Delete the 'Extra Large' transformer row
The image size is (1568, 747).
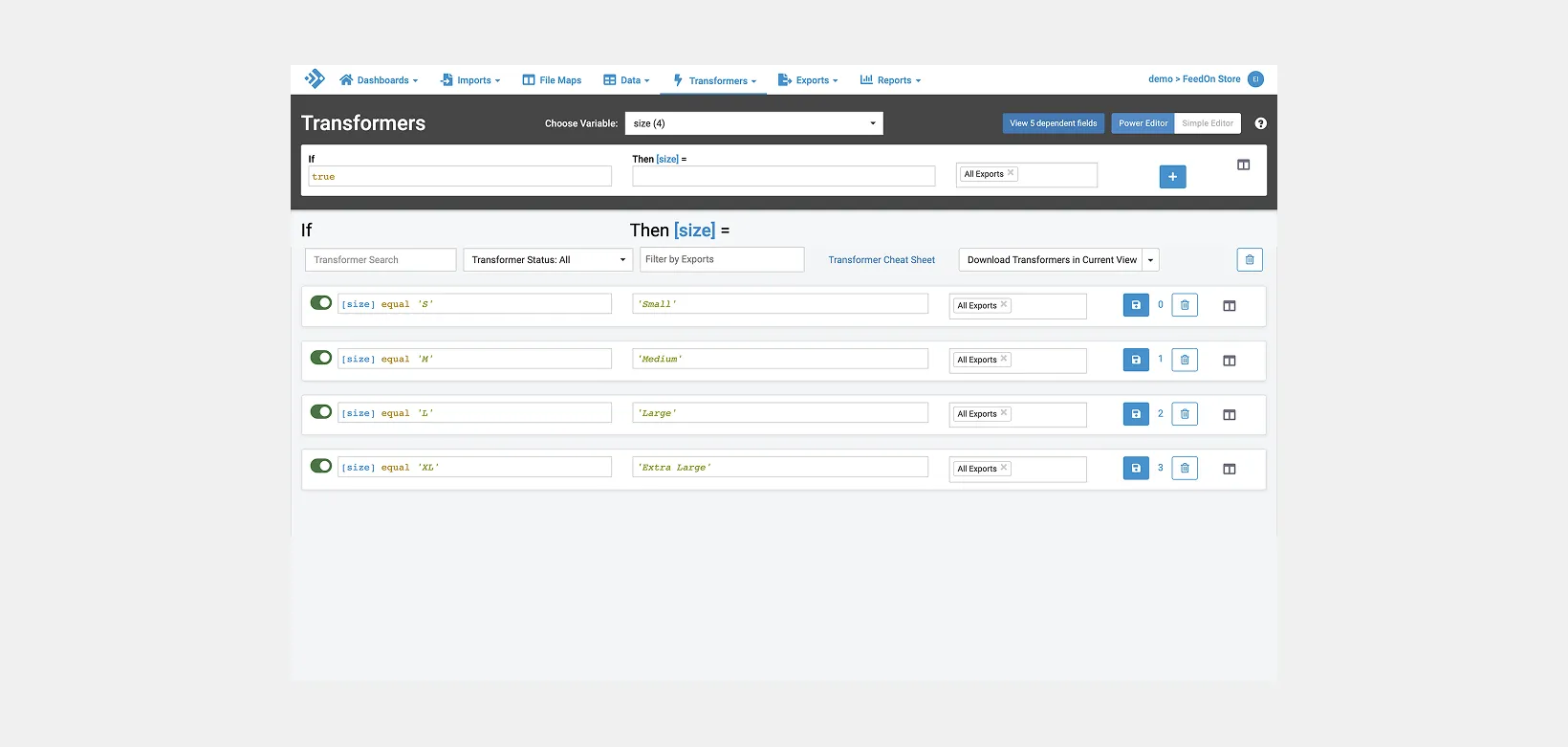(1185, 469)
